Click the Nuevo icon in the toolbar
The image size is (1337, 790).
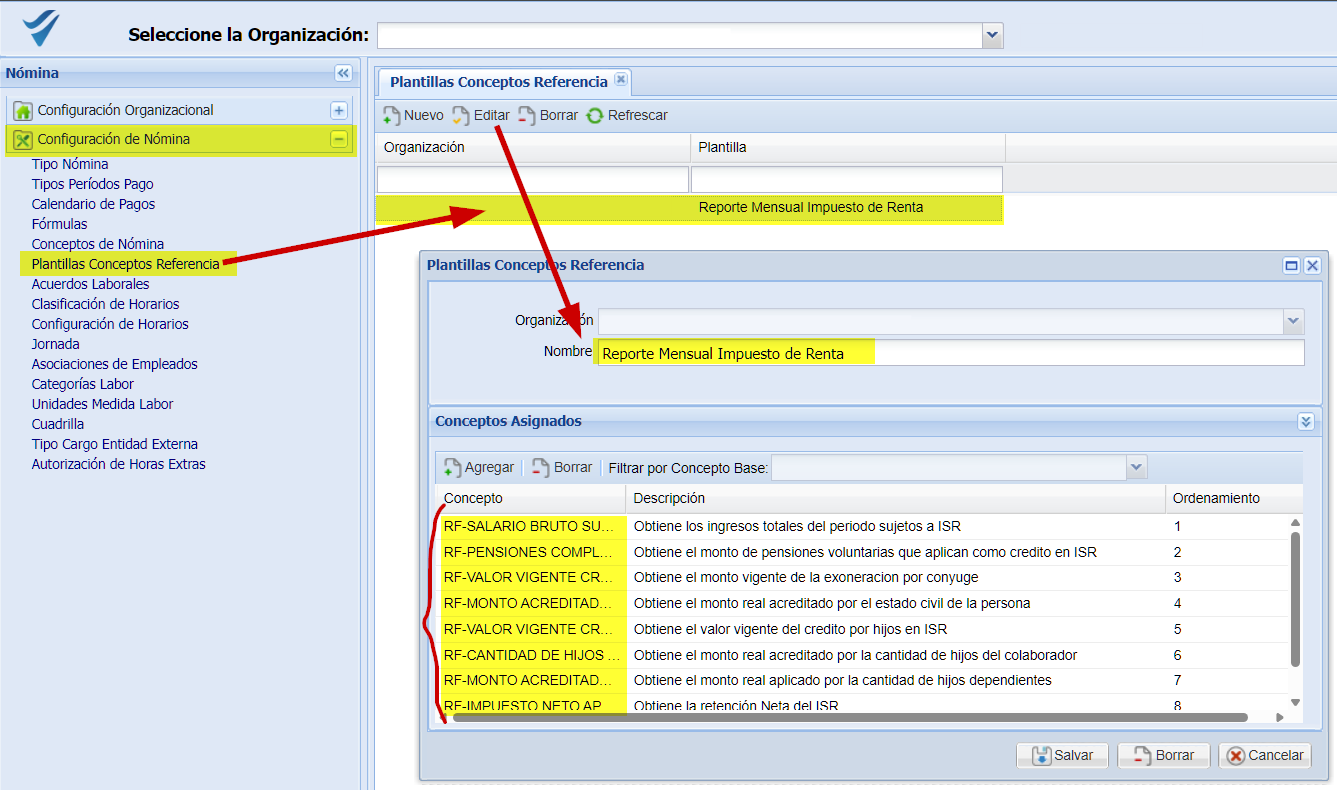coord(392,116)
